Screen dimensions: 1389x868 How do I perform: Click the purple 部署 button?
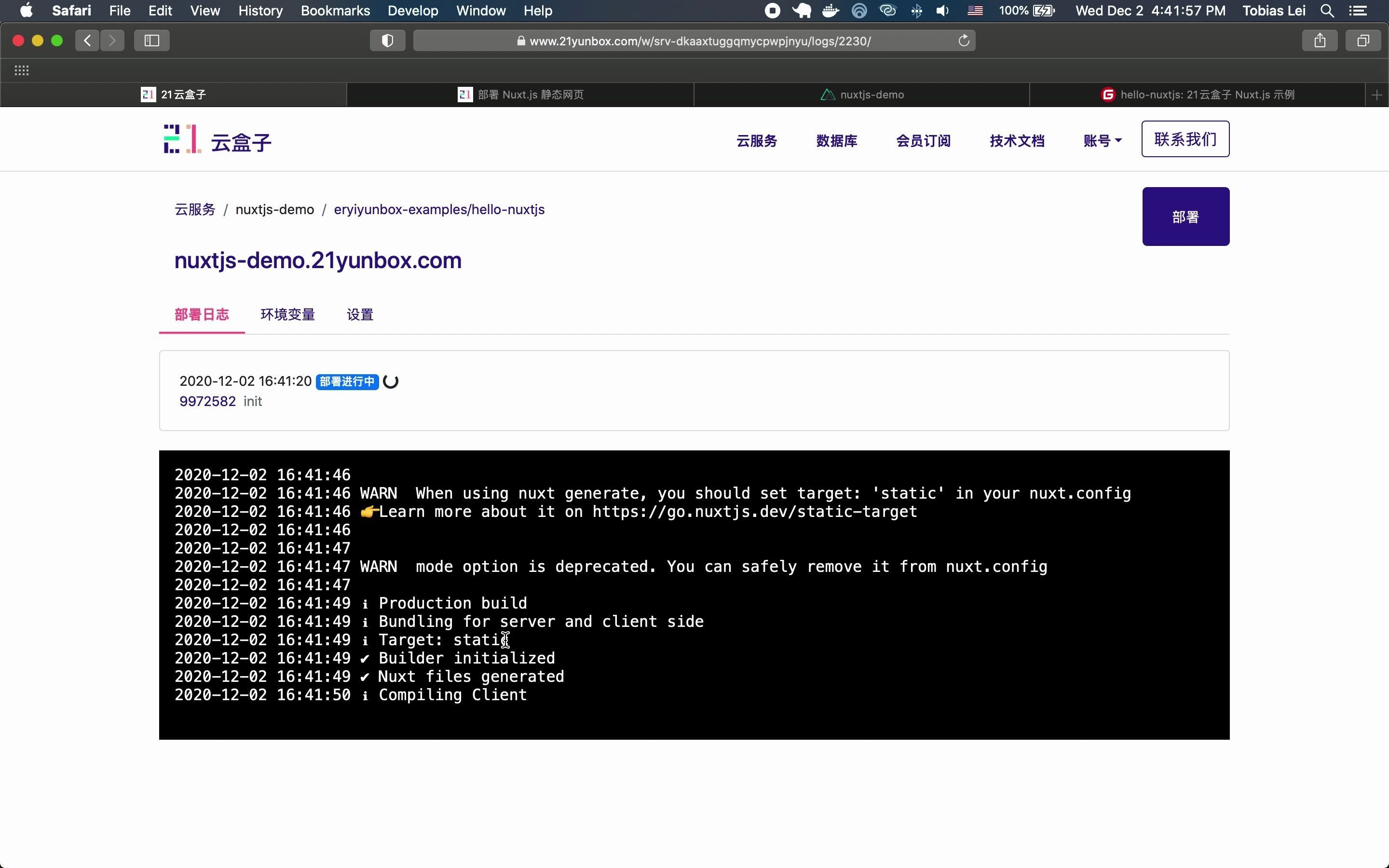point(1186,217)
